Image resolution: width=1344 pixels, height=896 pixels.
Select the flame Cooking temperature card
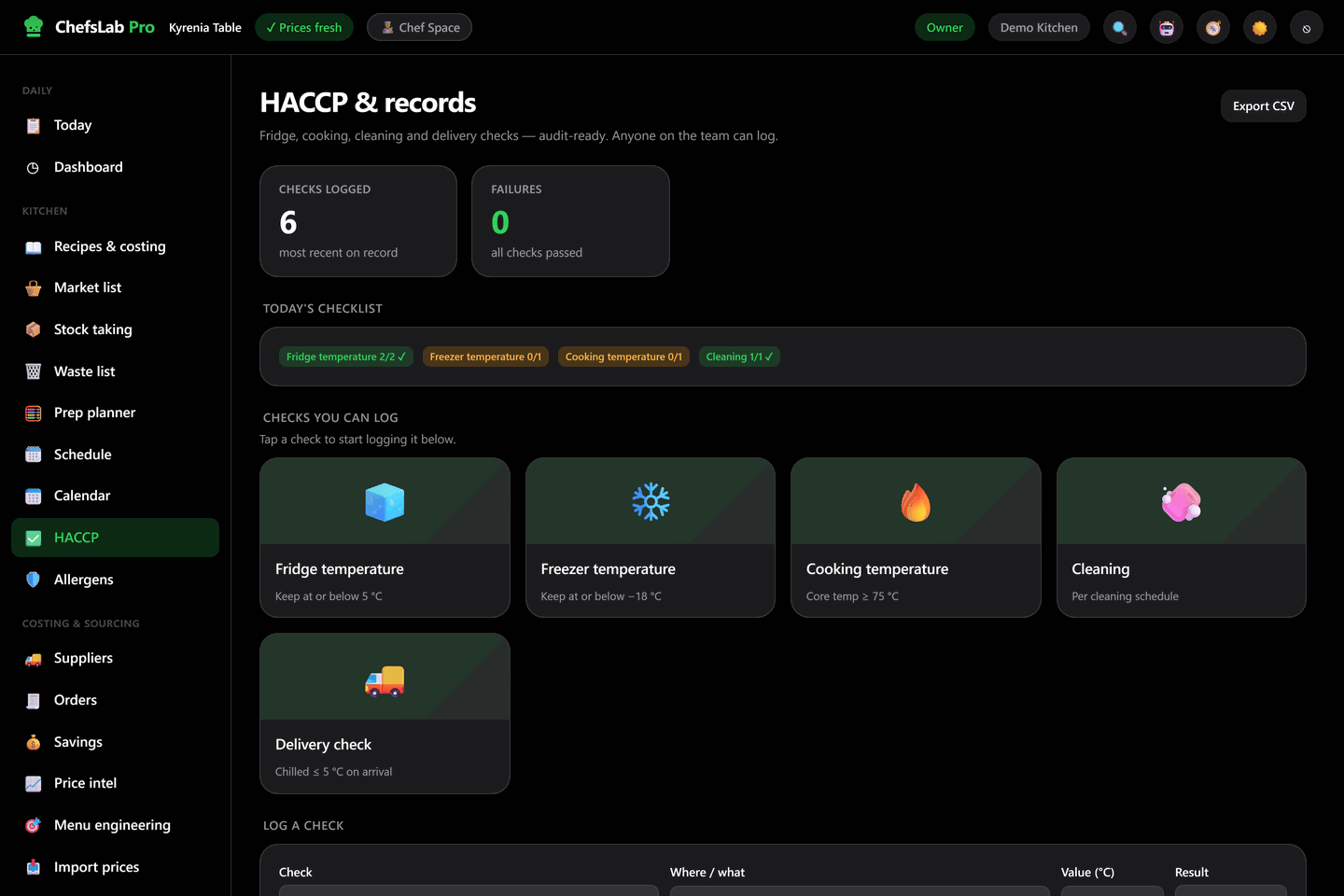coord(916,538)
